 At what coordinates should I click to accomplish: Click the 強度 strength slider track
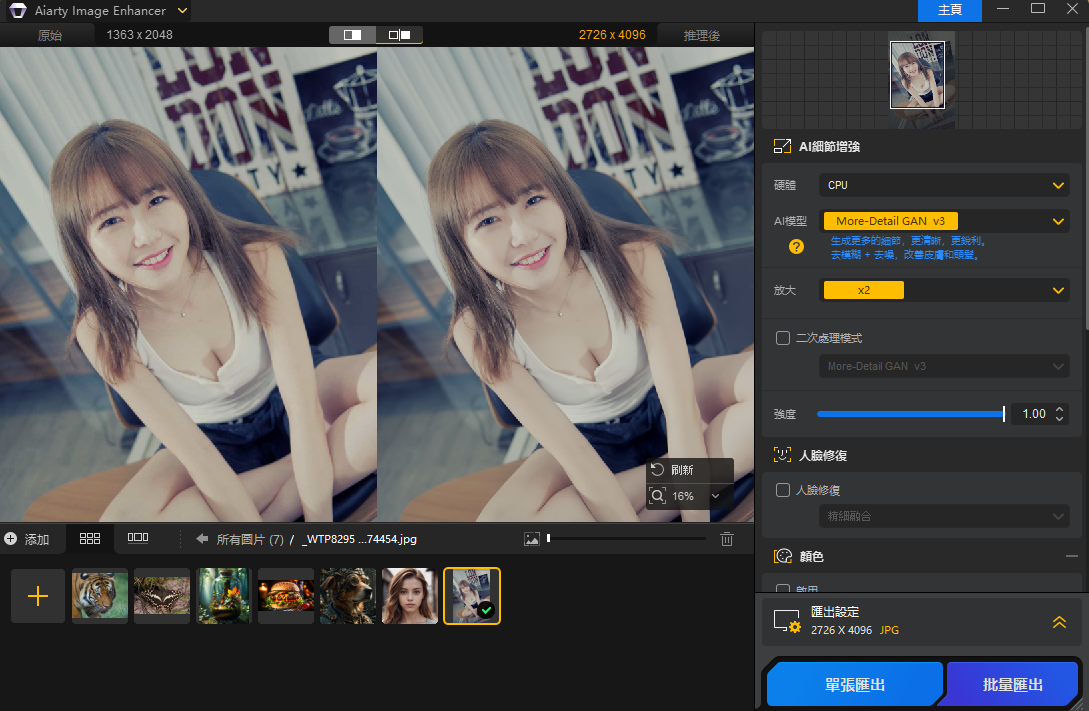tap(909, 414)
